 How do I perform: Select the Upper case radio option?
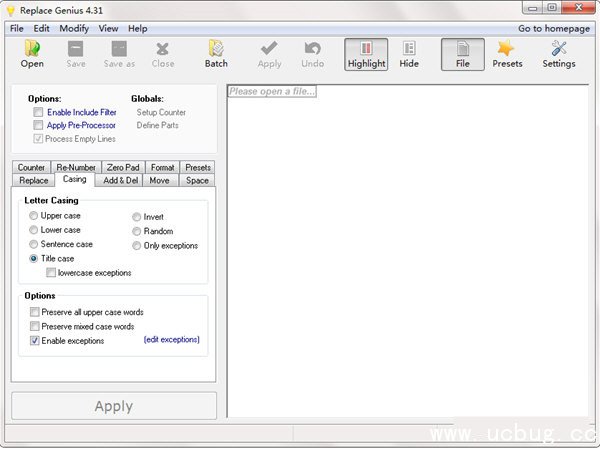point(34,216)
